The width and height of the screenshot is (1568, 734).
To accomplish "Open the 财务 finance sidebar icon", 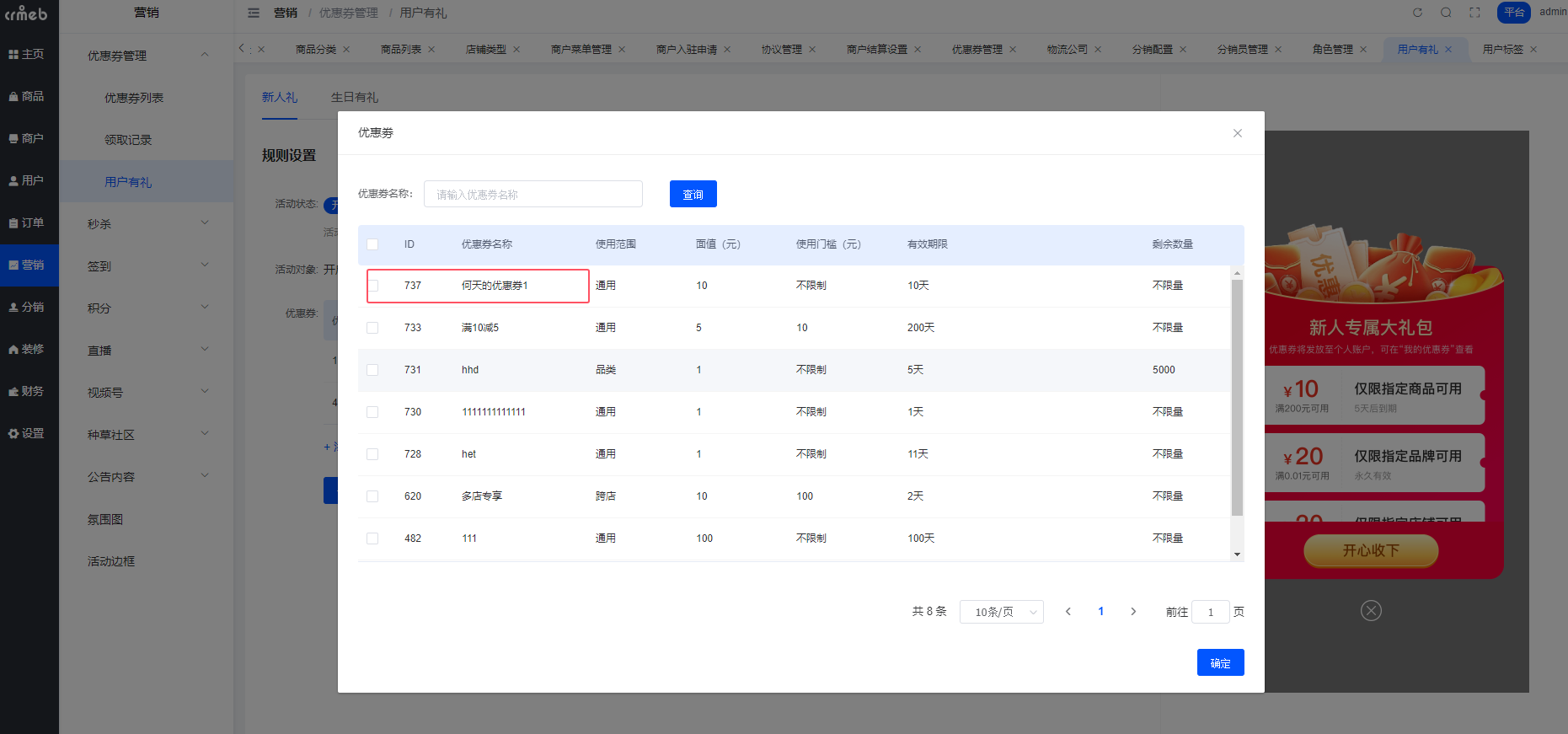I will coord(26,391).
